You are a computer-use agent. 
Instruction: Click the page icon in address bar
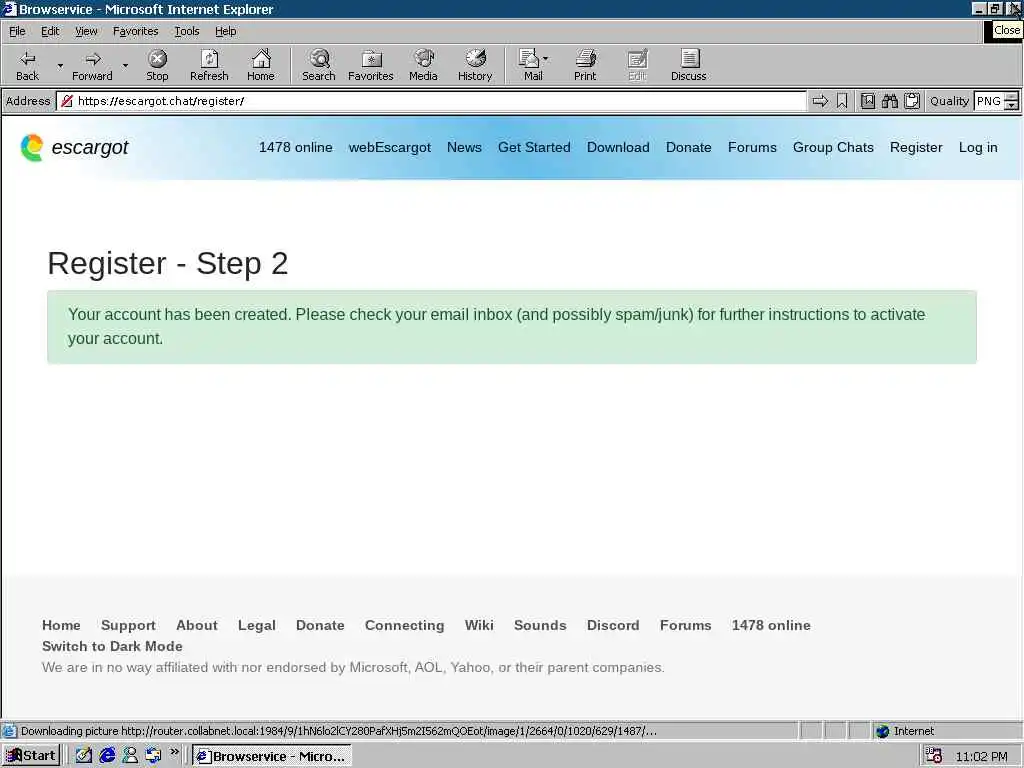click(x=67, y=101)
